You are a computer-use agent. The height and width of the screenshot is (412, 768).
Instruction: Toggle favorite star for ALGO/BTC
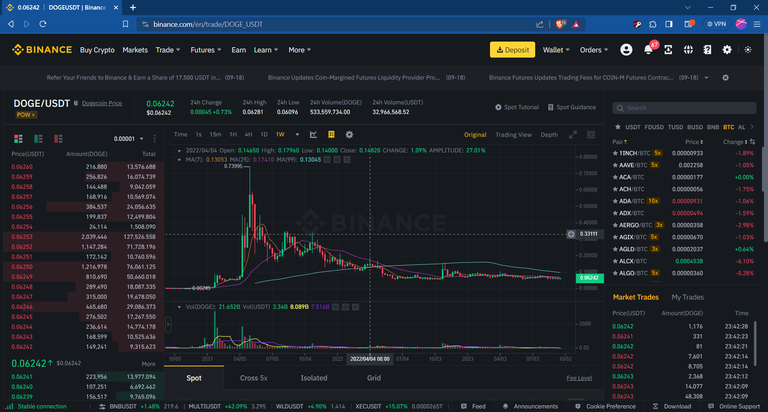(x=615, y=273)
